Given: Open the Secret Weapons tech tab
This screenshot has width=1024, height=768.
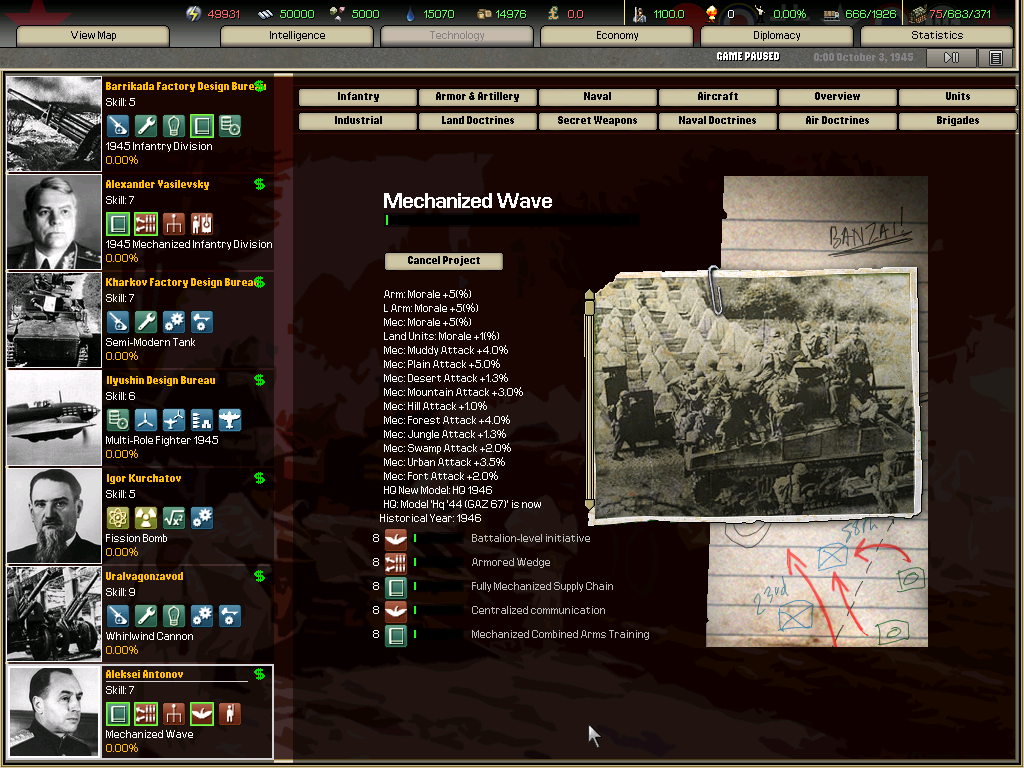Looking at the screenshot, I should tap(597, 121).
